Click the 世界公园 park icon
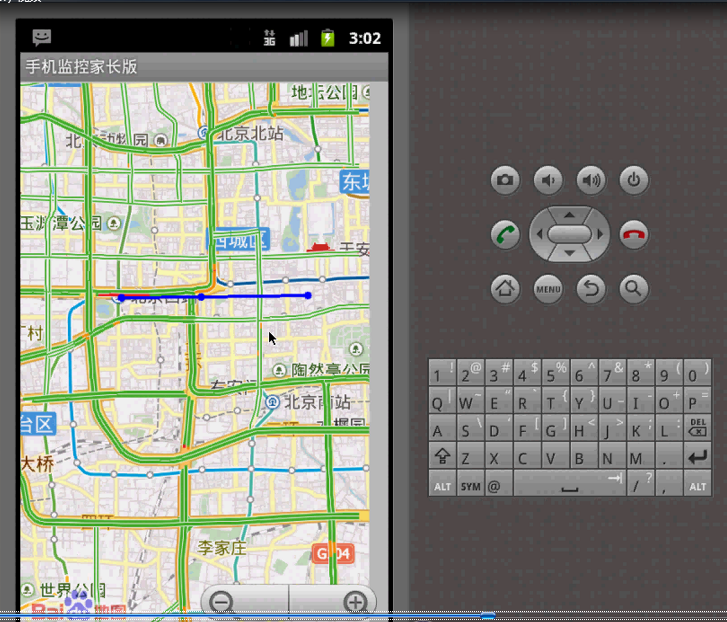This screenshot has width=727, height=622. (28, 590)
